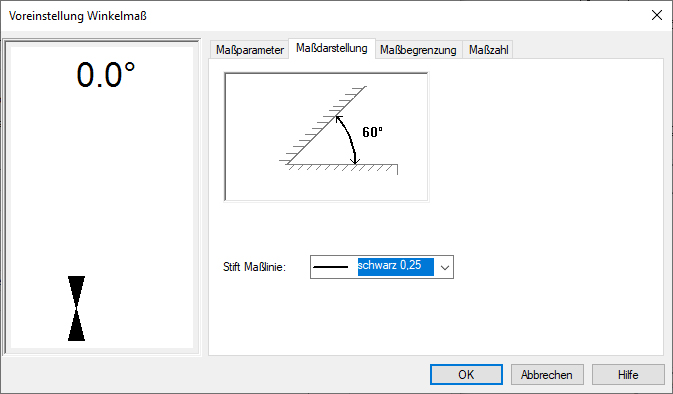Viewport: 673px width, 394px height.
Task: Confirm with the OK button
Action: pos(466,375)
